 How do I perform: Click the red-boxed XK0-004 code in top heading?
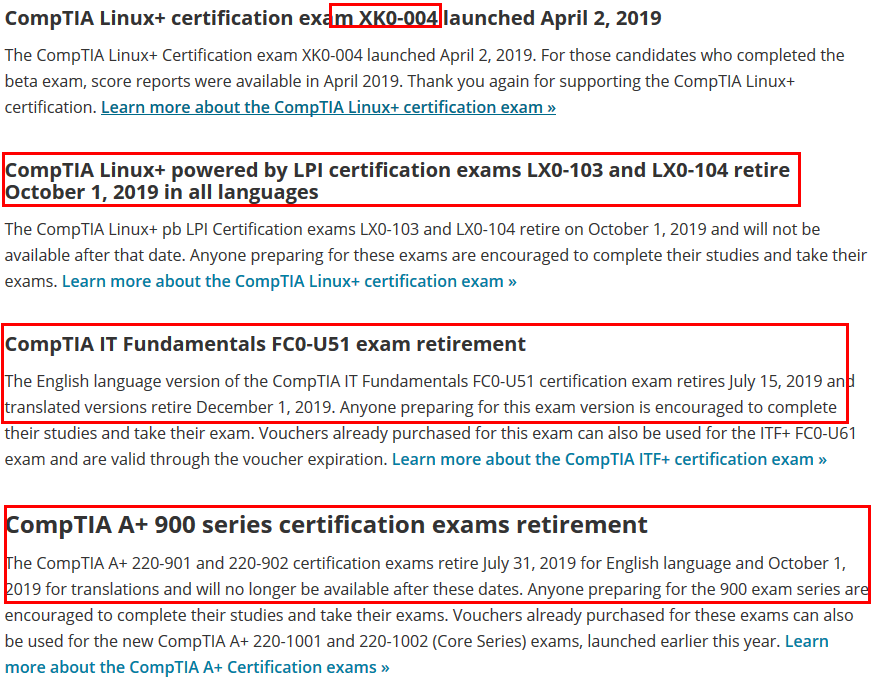tap(398, 18)
